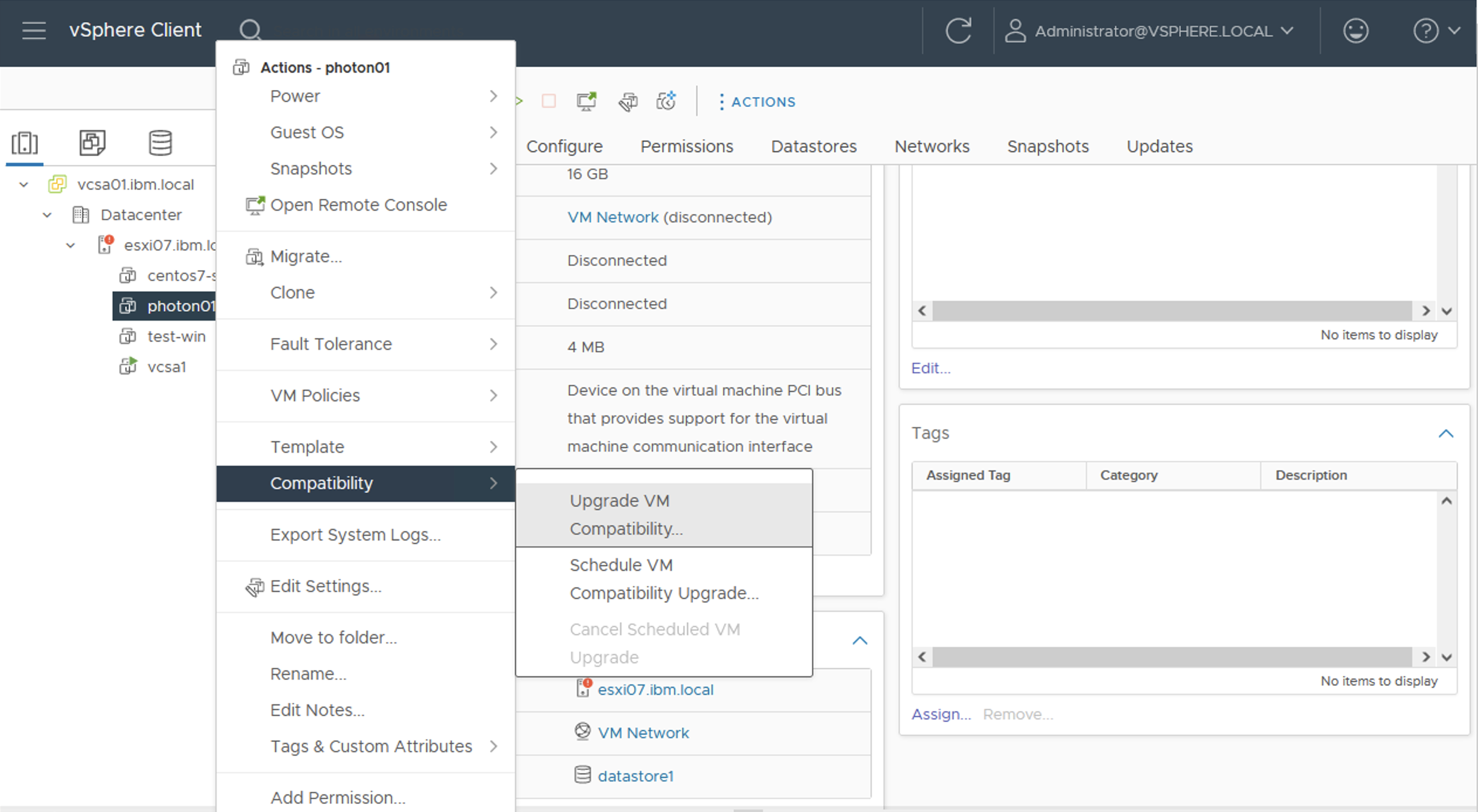Click the horizontal scrollbar in the Tags panel

tap(1170, 657)
